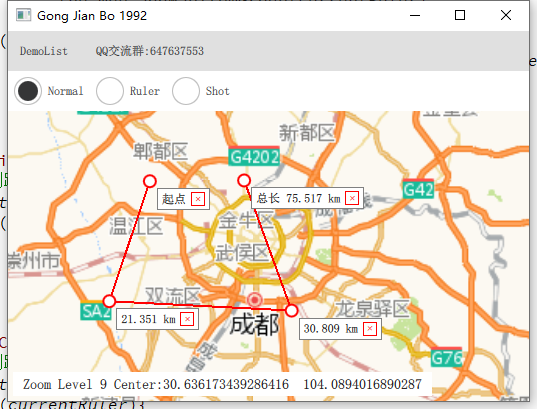537x409 pixels.
Task: Click the QQ交流群:647637553 menu item
Action: (x=150, y=51)
